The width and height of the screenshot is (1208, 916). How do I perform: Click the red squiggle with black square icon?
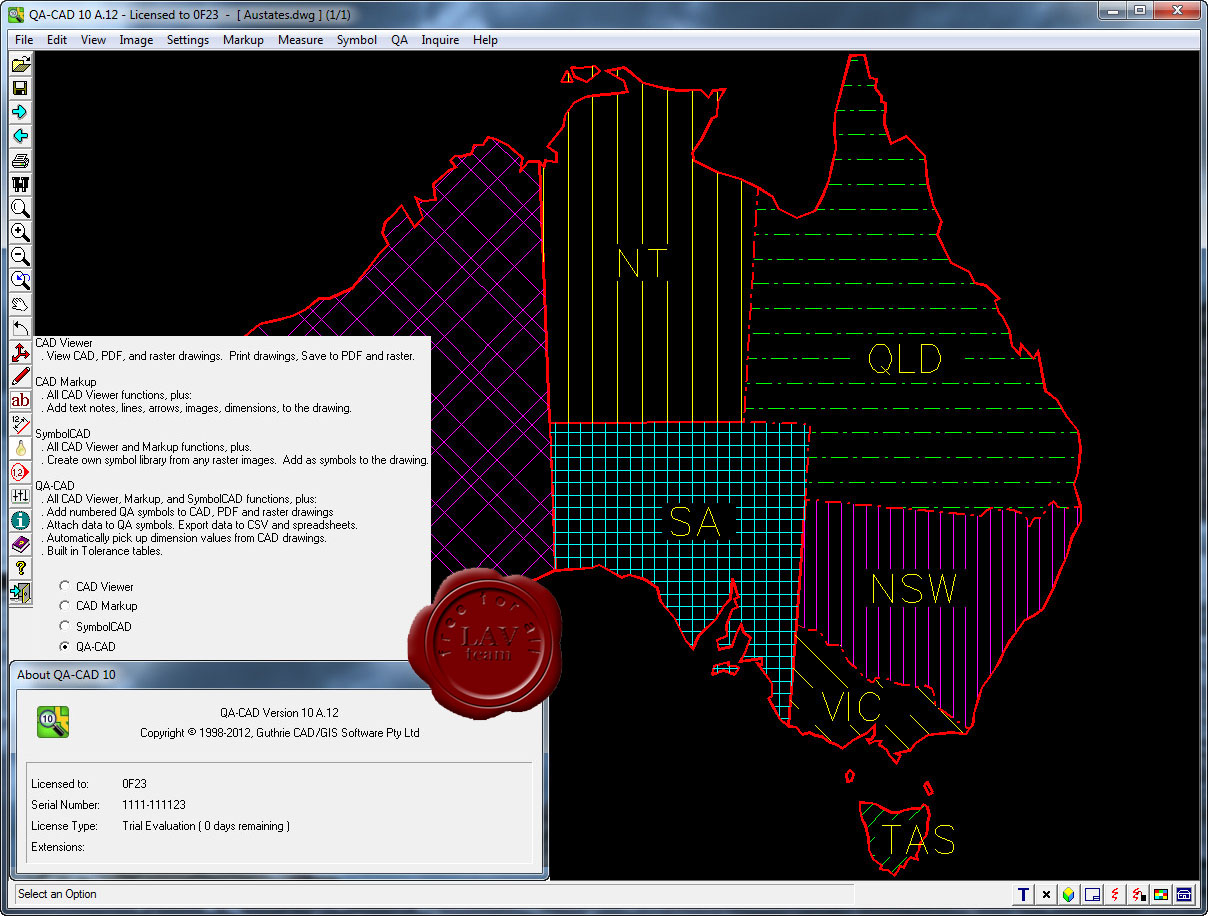pos(1138,894)
